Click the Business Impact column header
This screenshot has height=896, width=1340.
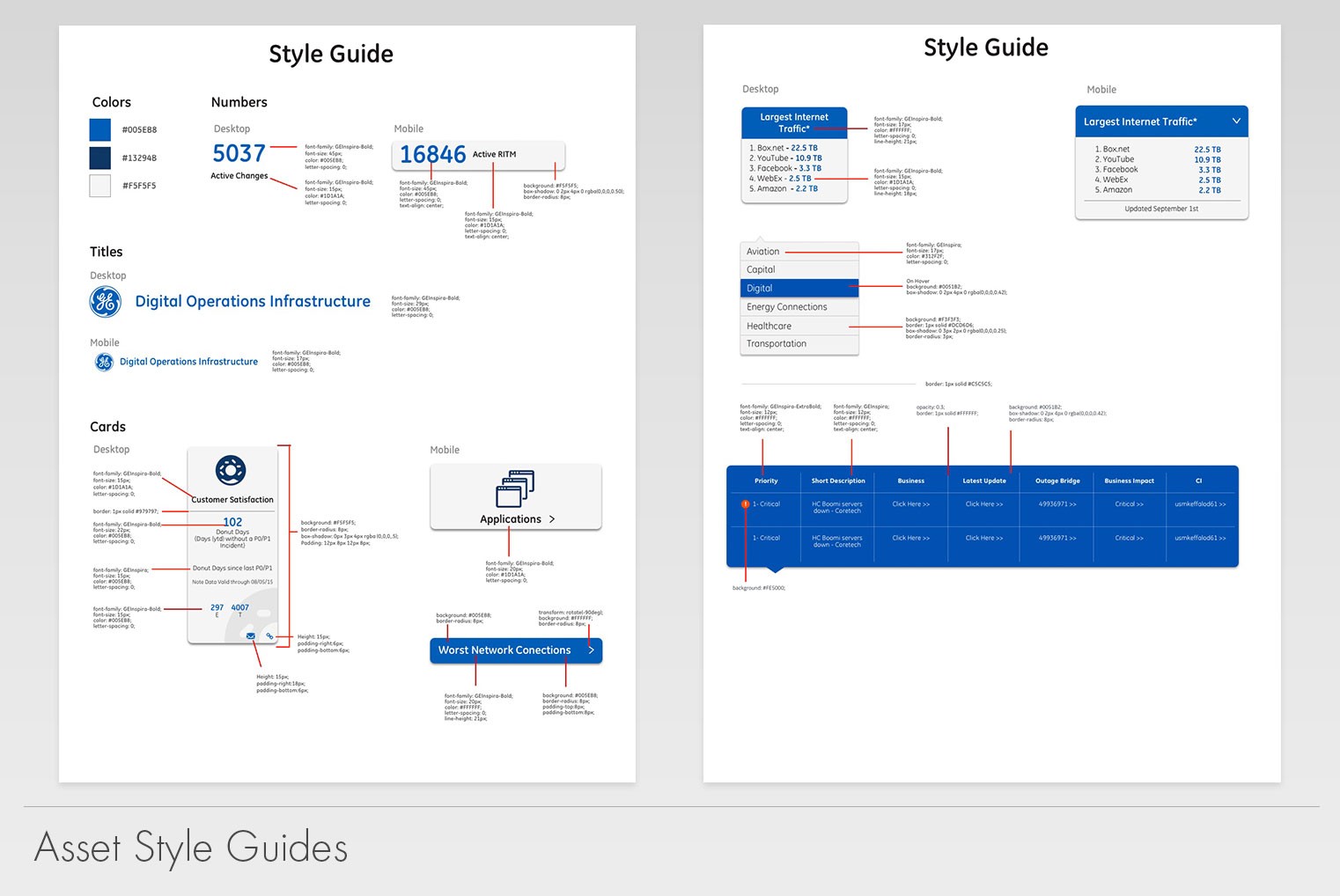pyautogui.click(x=1130, y=481)
